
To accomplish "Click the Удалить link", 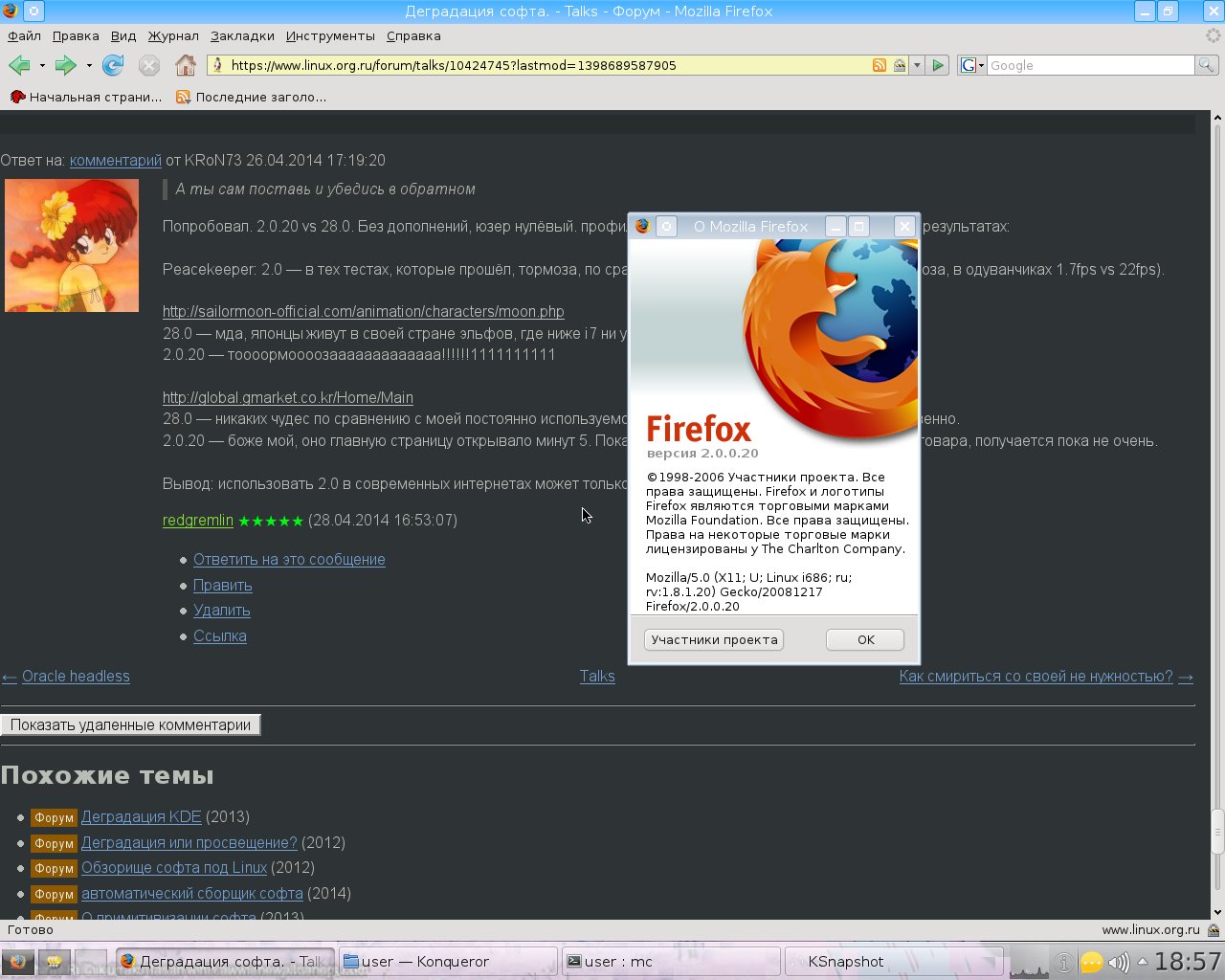I will pos(222,610).
